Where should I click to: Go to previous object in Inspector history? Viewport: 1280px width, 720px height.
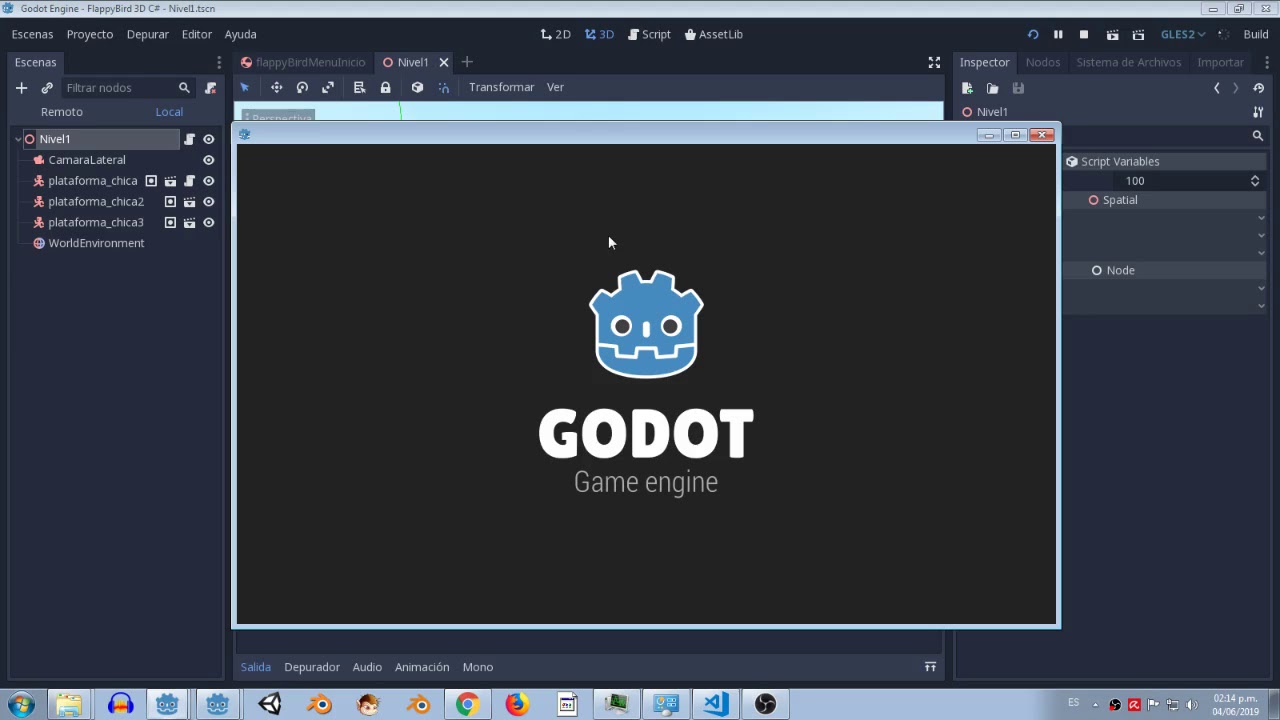tap(1217, 88)
